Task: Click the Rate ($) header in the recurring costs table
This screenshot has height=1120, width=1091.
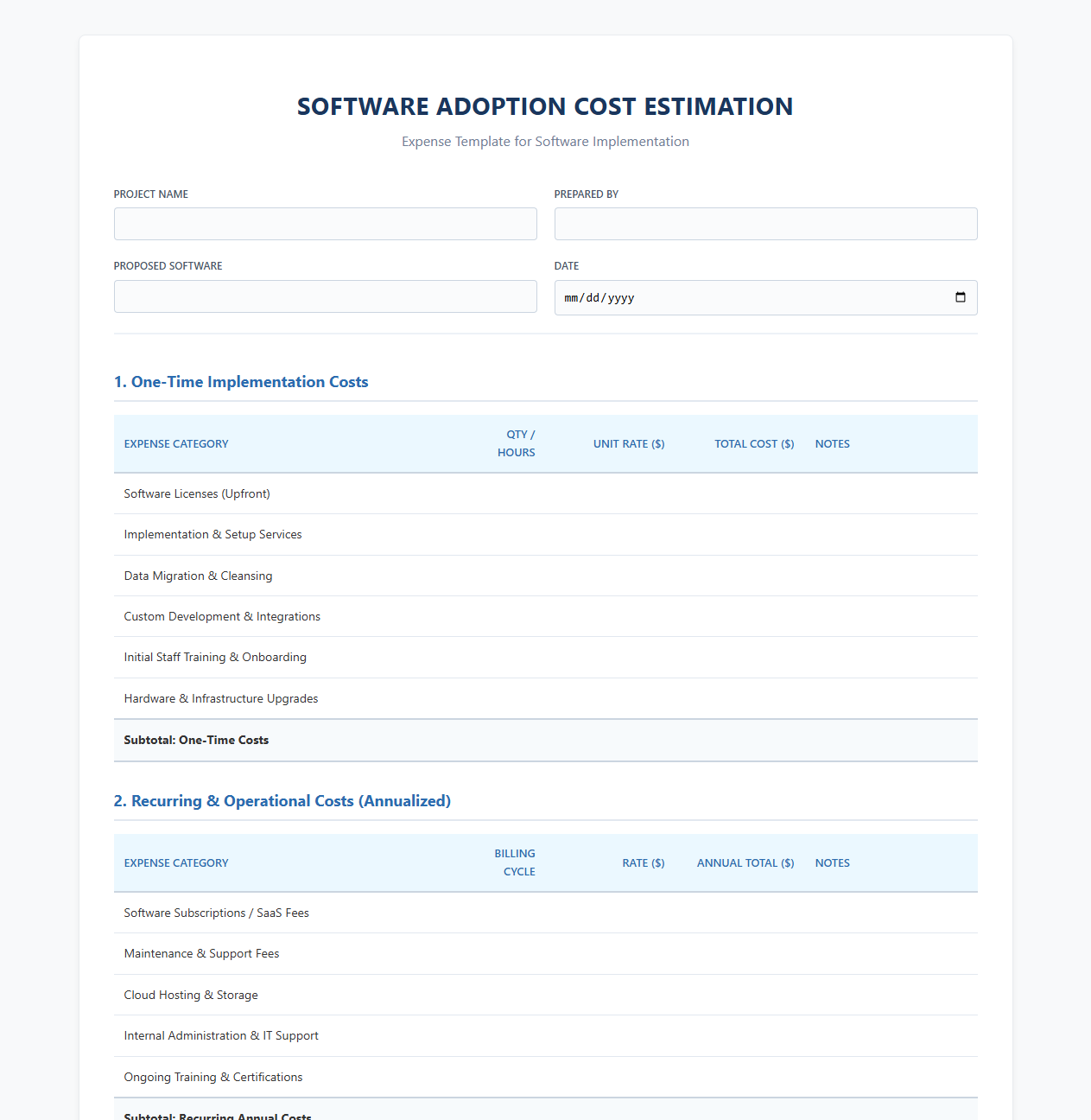Action: point(644,862)
